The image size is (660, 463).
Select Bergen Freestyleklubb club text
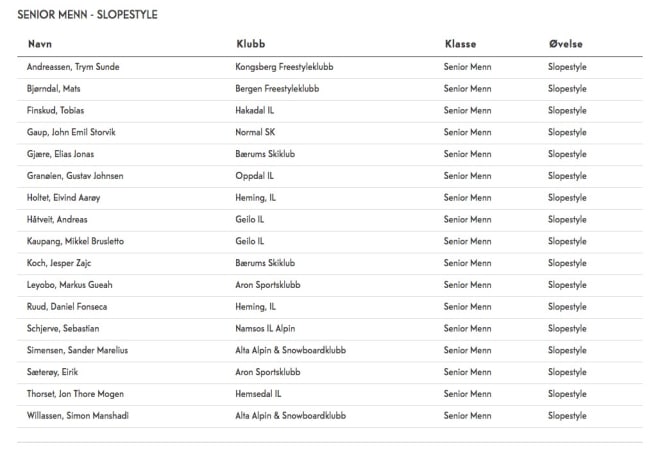pos(277,89)
